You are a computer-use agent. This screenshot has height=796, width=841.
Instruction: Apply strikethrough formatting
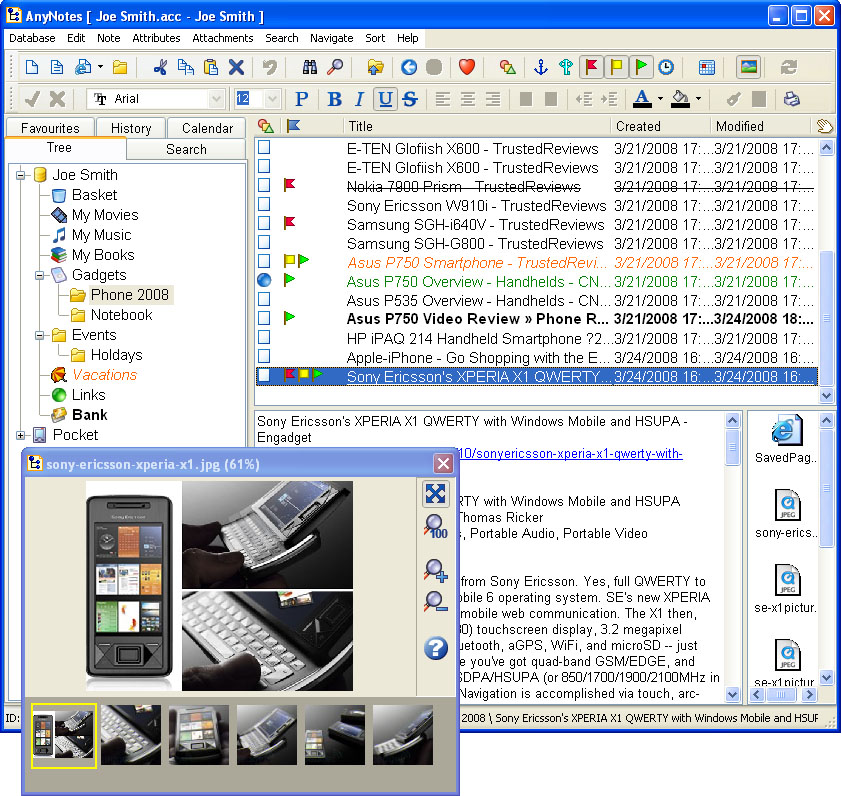pos(409,99)
